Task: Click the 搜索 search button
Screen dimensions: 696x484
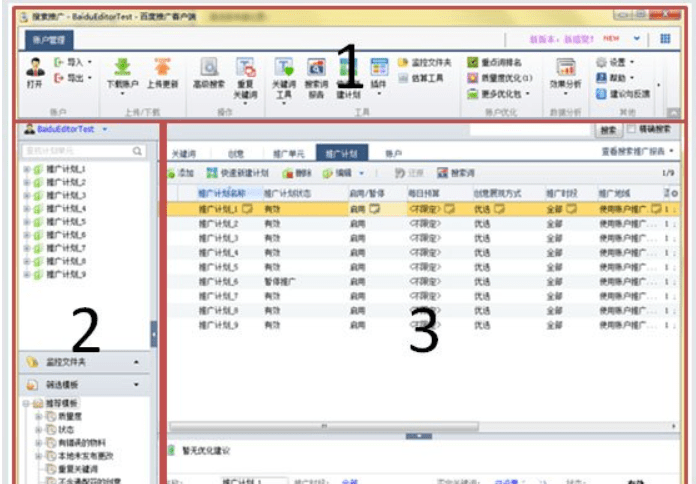Action: 608,130
